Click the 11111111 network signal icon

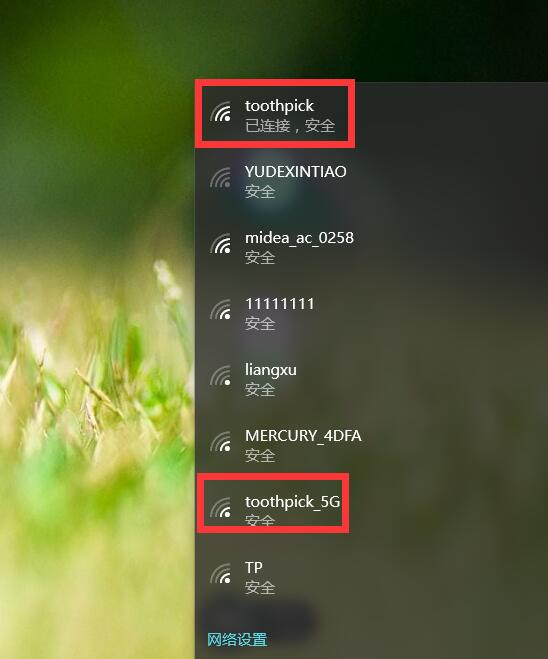221,310
